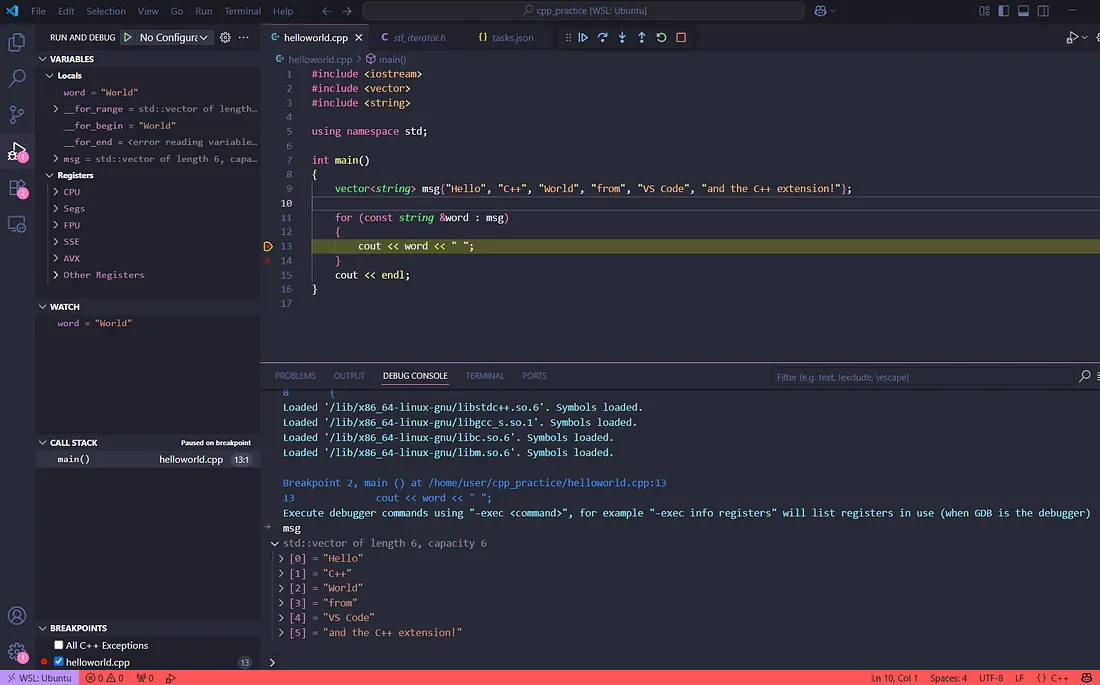The image size is (1100, 685).
Task: Open debug configuration dropdown
Action: point(175,37)
